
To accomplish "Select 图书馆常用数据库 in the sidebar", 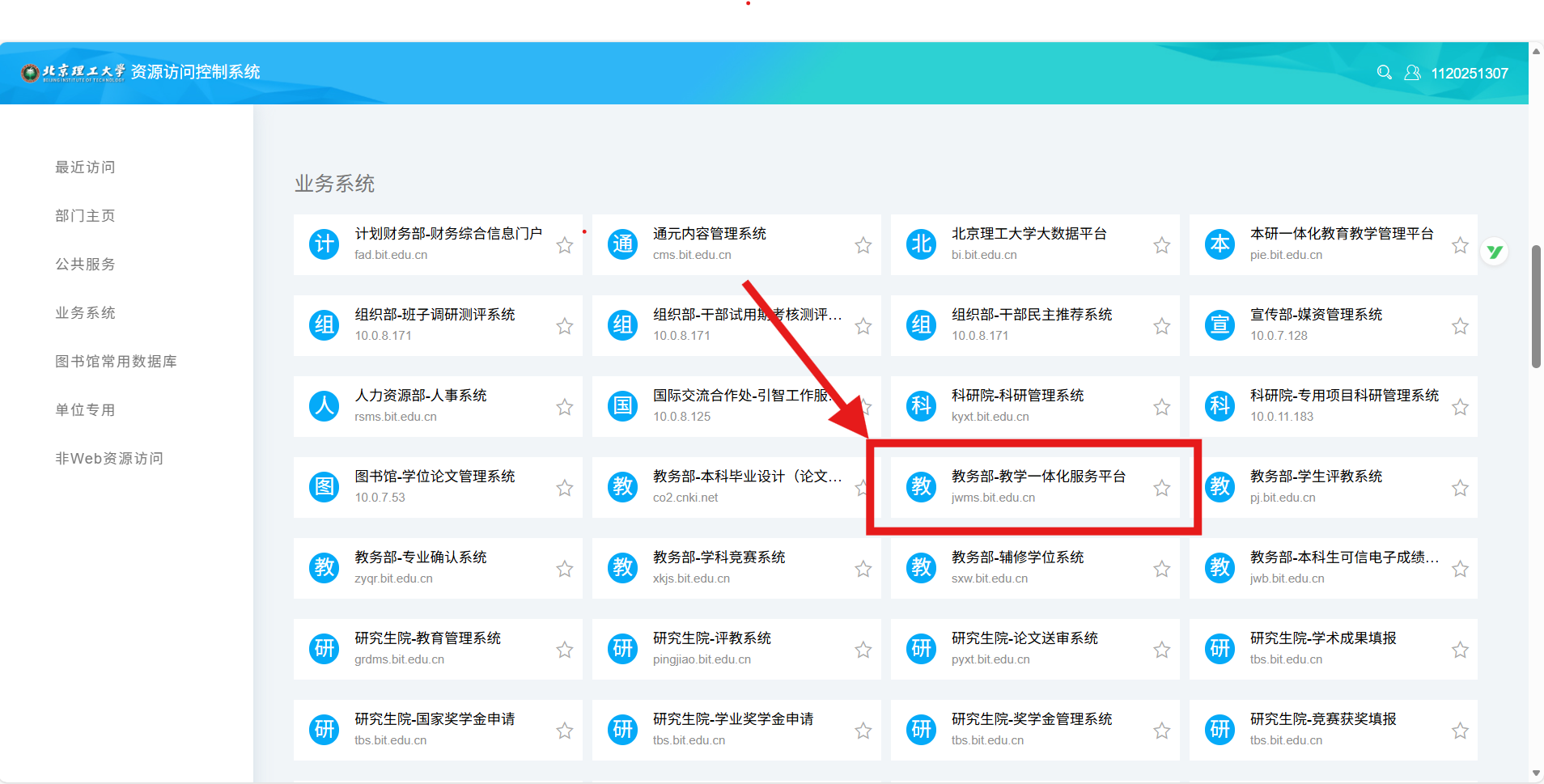I will coord(116,362).
